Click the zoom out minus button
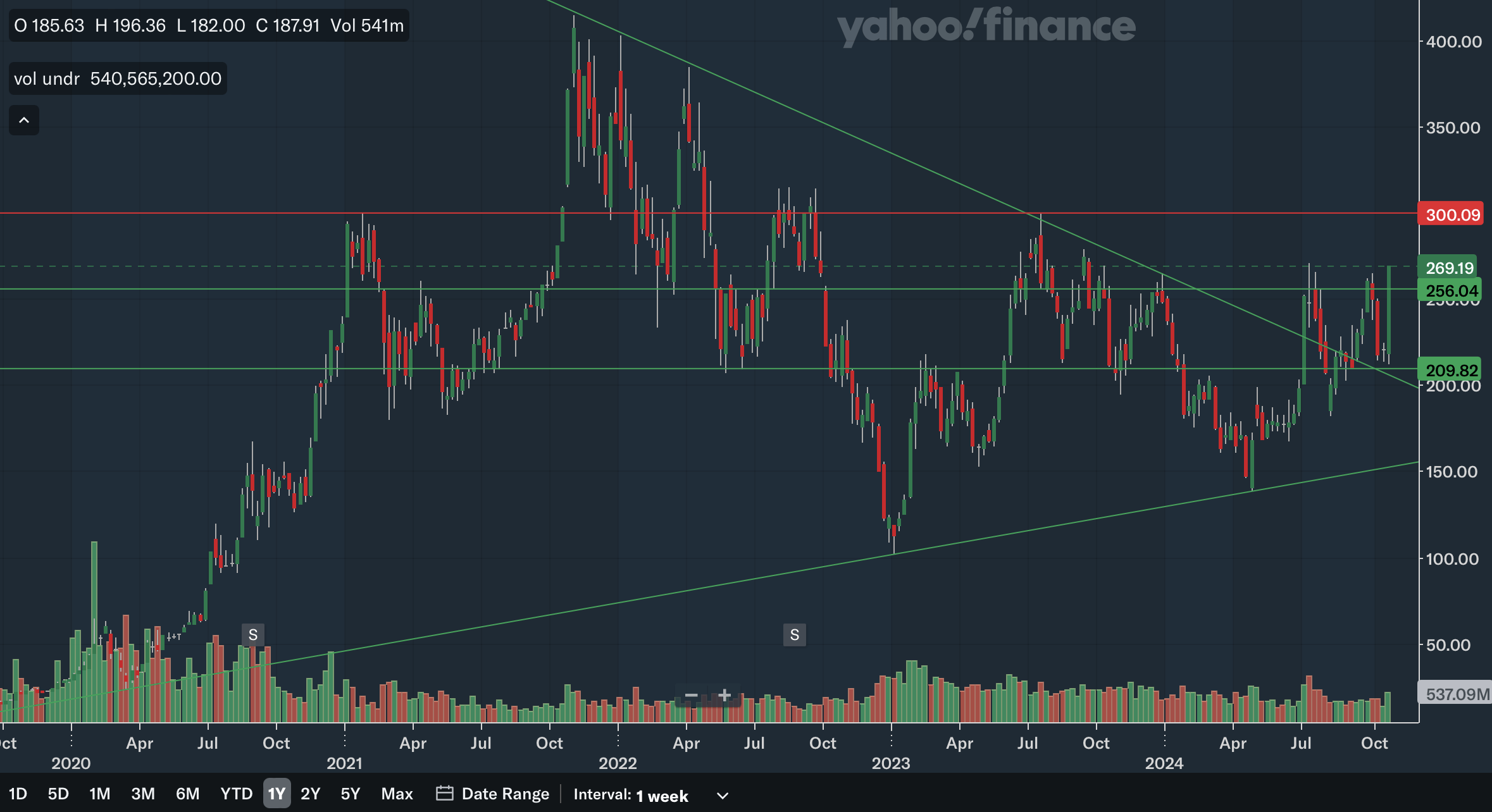 pos(691,696)
